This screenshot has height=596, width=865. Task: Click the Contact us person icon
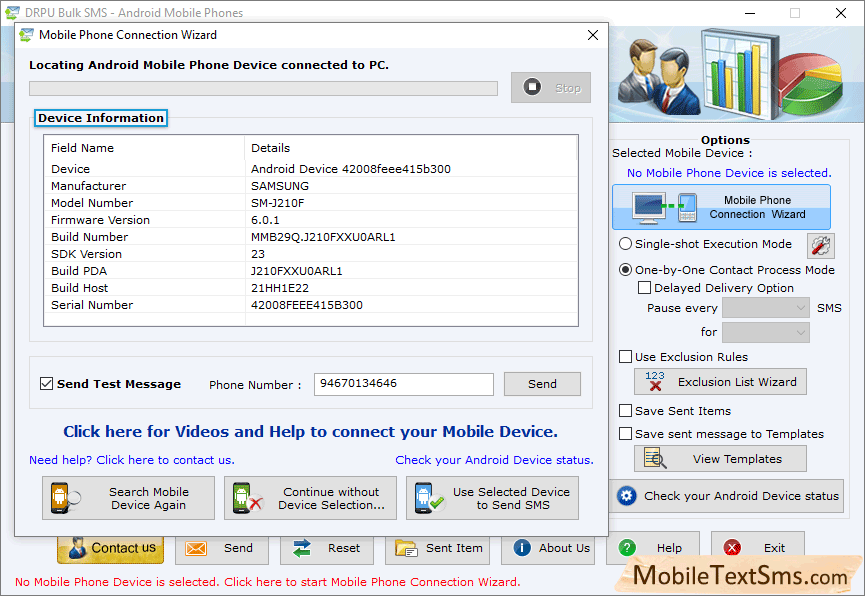click(x=77, y=547)
